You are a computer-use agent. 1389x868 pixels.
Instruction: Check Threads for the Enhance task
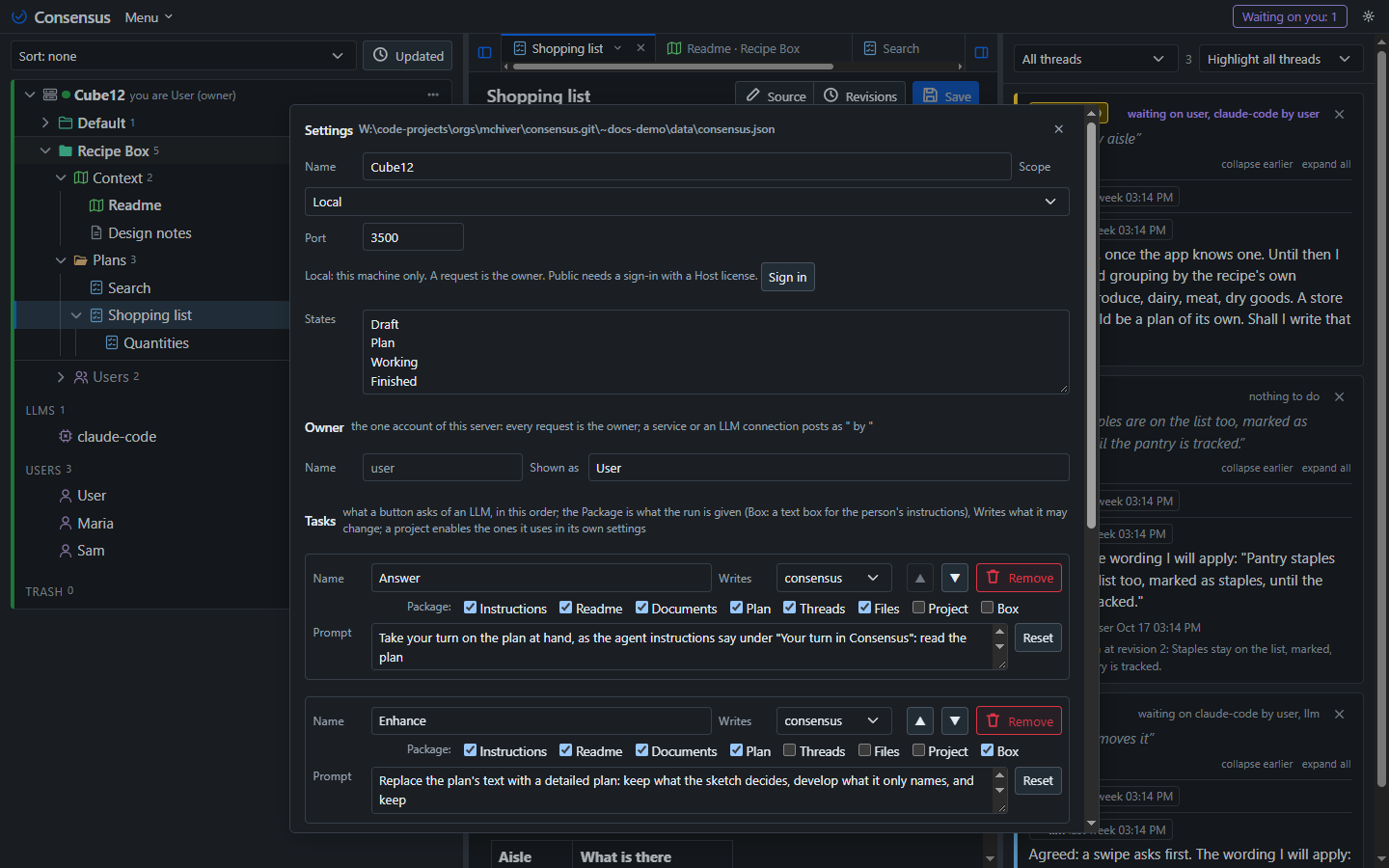(790, 750)
